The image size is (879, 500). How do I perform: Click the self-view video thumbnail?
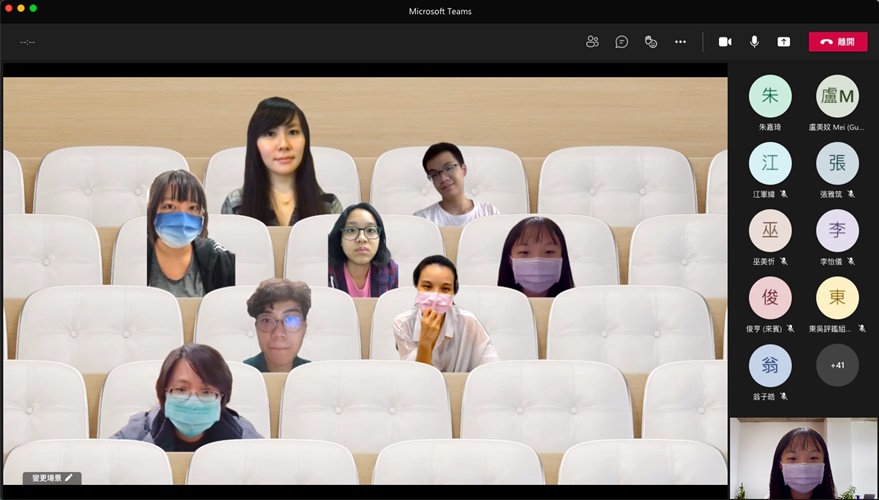[803, 459]
